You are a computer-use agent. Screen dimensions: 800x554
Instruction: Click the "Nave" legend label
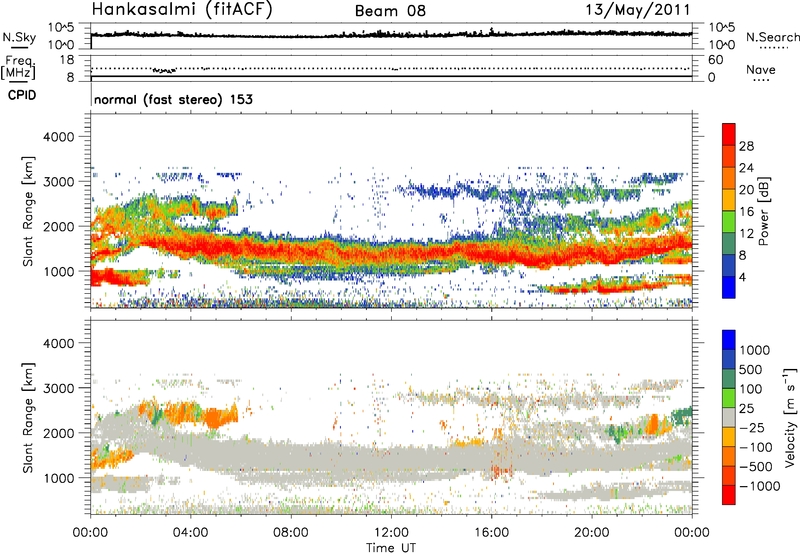click(x=760, y=70)
